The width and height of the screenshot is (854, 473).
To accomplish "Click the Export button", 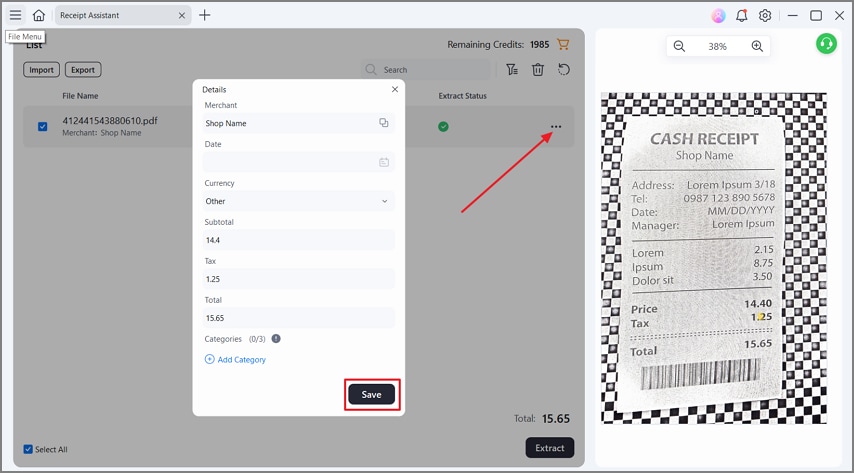I will 83,70.
